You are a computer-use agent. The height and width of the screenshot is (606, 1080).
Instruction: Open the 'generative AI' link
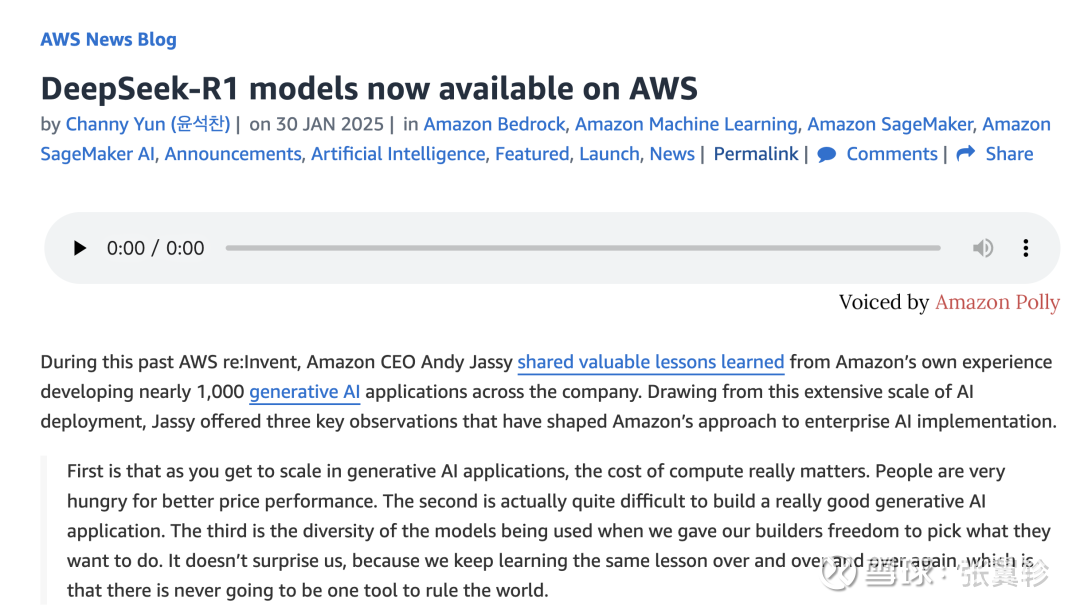click(304, 392)
